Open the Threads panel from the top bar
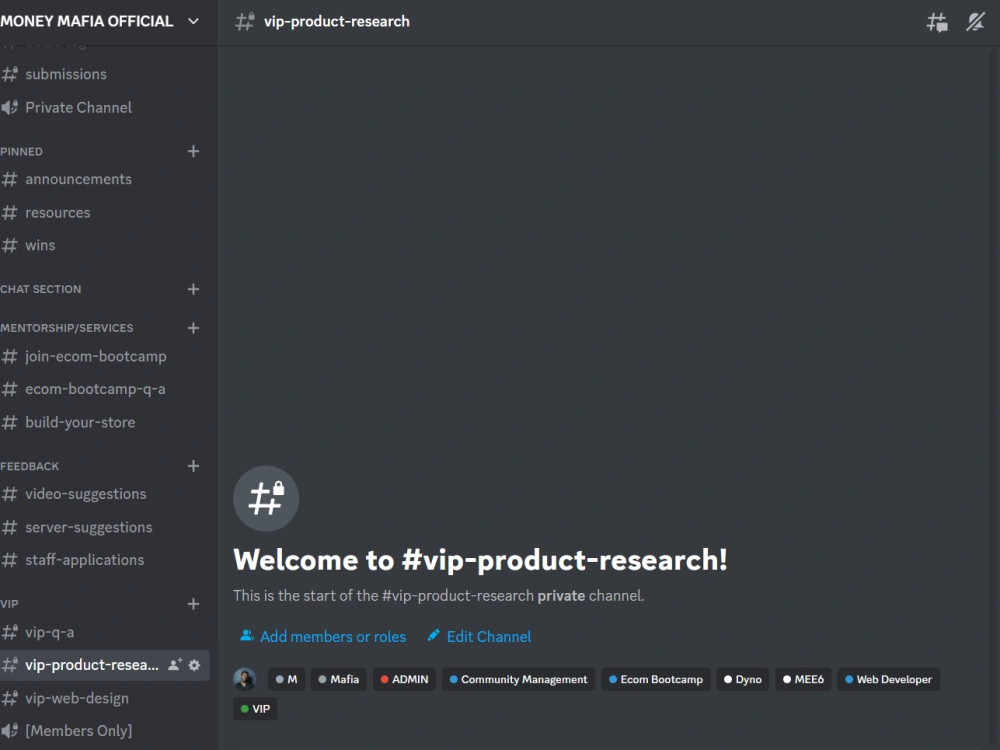Viewport: 1000px width, 750px height. pos(937,21)
